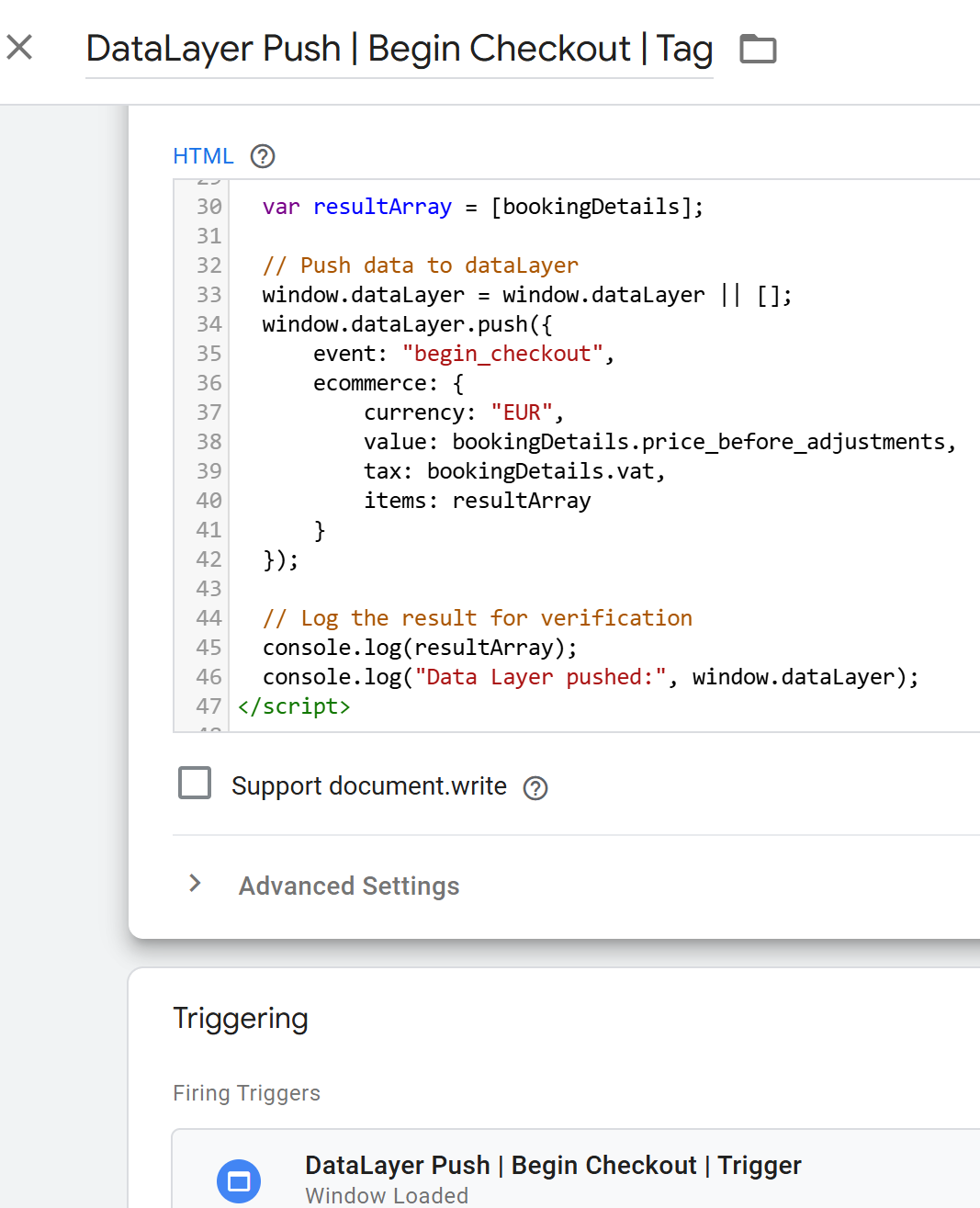980x1208 pixels.
Task: Open the DataLayer Push Begin Checkout Trigger
Action: [552, 1165]
